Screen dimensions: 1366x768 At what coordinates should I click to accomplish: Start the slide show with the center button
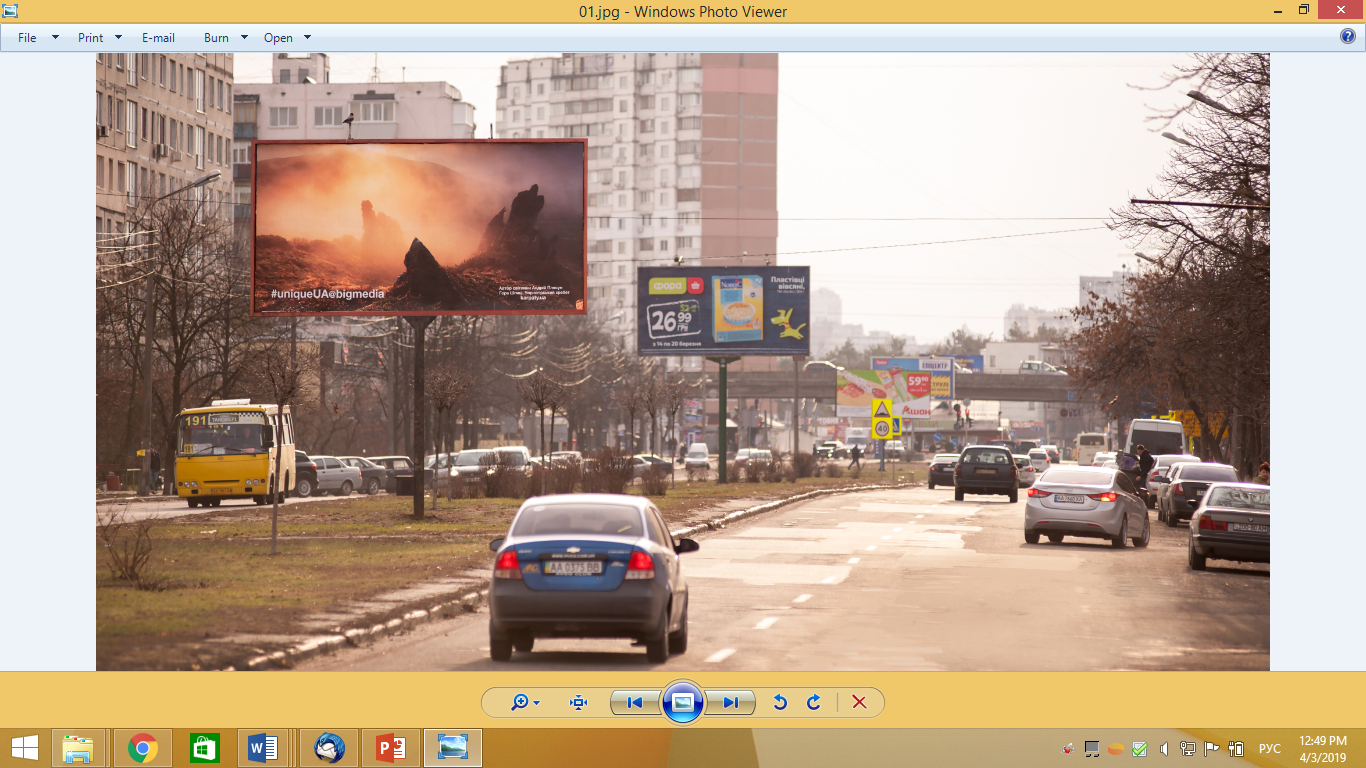pyautogui.click(x=683, y=702)
